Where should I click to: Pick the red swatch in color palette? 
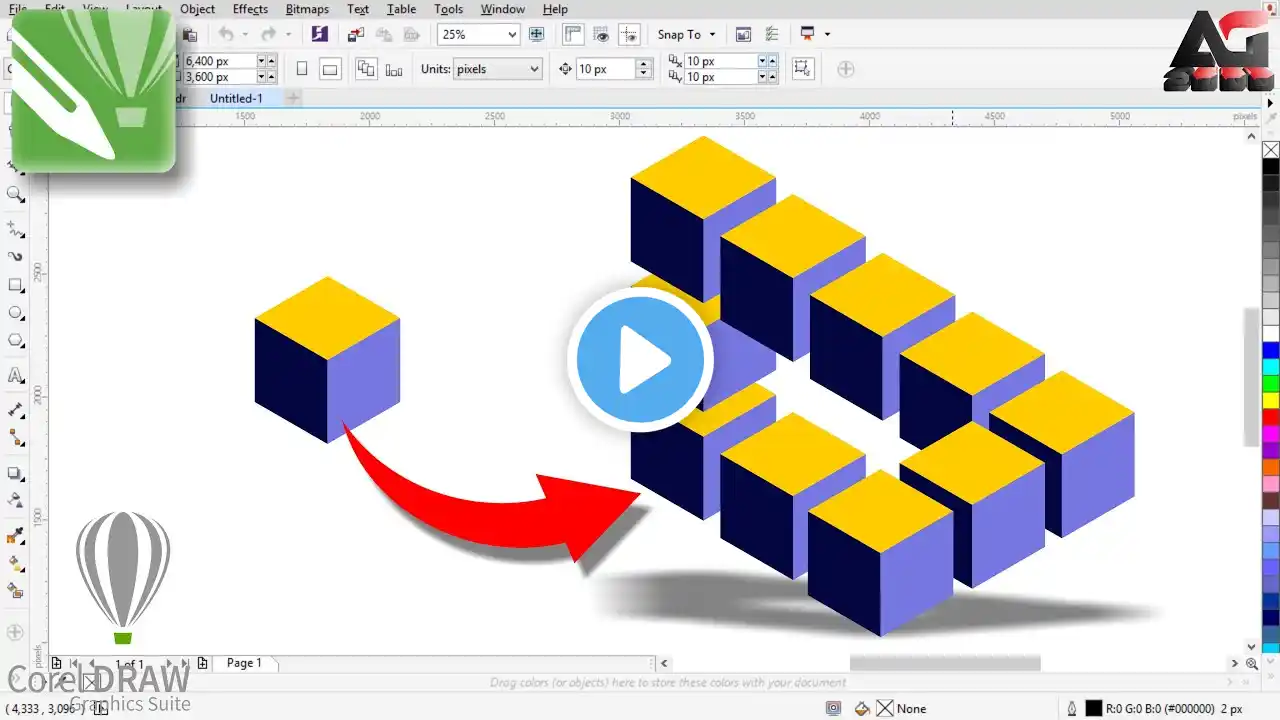click(x=1270, y=417)
